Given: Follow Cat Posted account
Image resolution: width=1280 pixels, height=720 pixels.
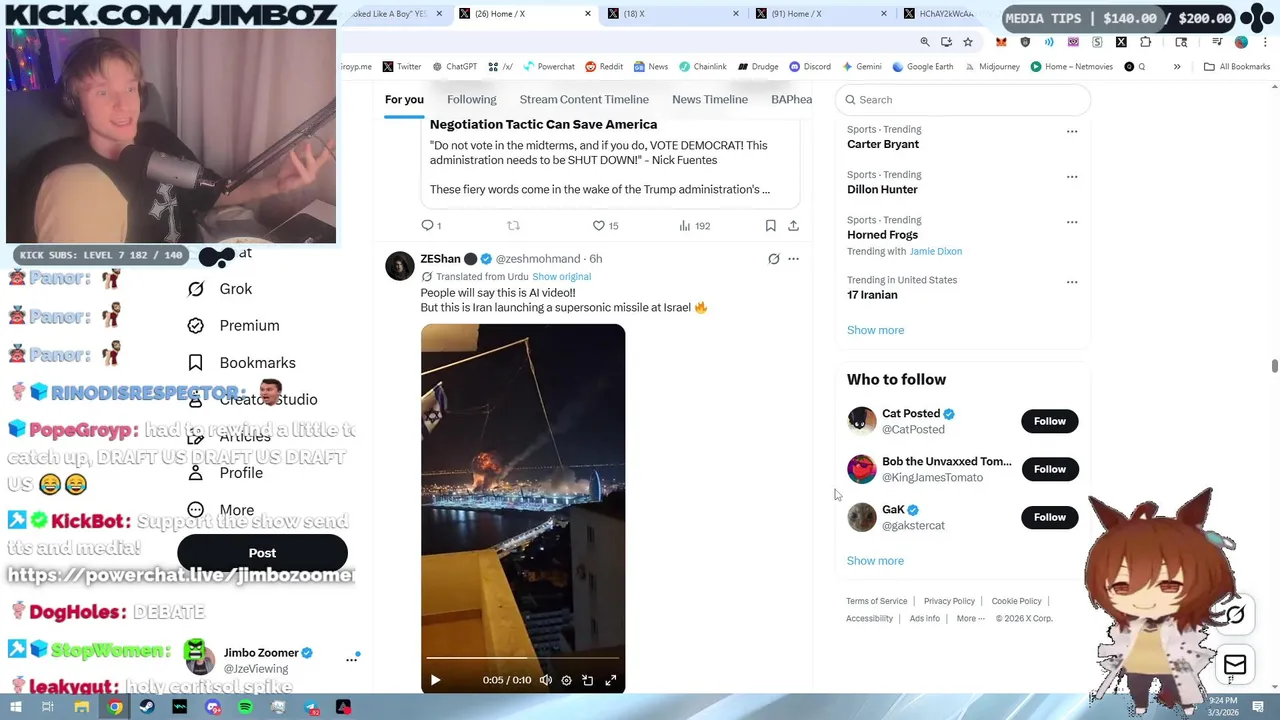Looking at the screenshot, I should (x=1050, y=421).
